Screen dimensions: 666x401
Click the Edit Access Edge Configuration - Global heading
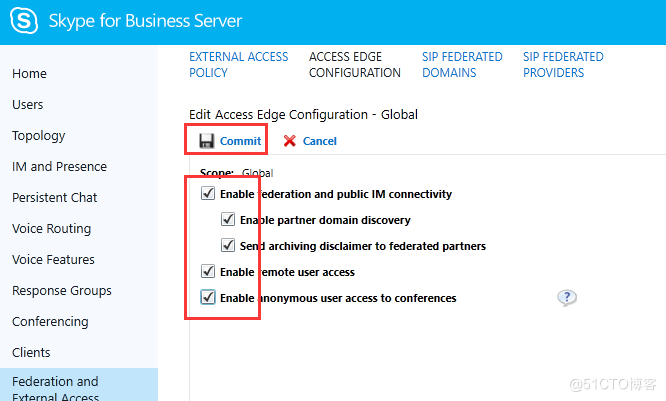coord(303,115)
